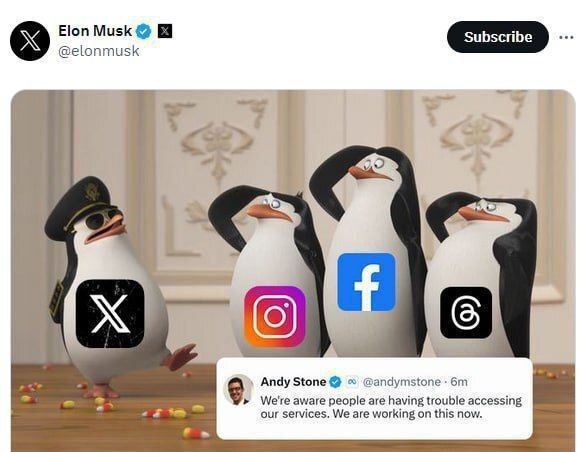Open the penguin meme image
This screenshot has height=452, width=586.
coord(293,271)
